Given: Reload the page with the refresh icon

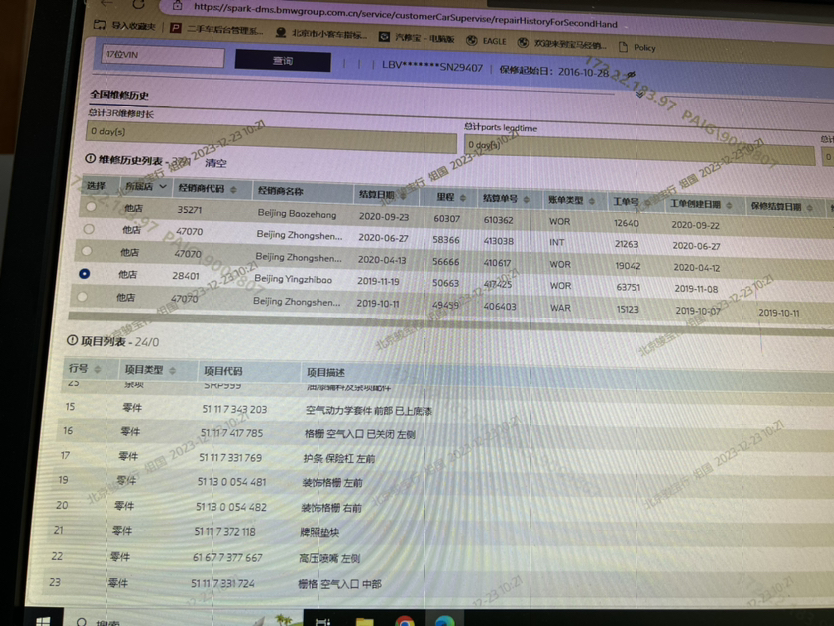Looking at the screenshot, I should tap(139, 4).
